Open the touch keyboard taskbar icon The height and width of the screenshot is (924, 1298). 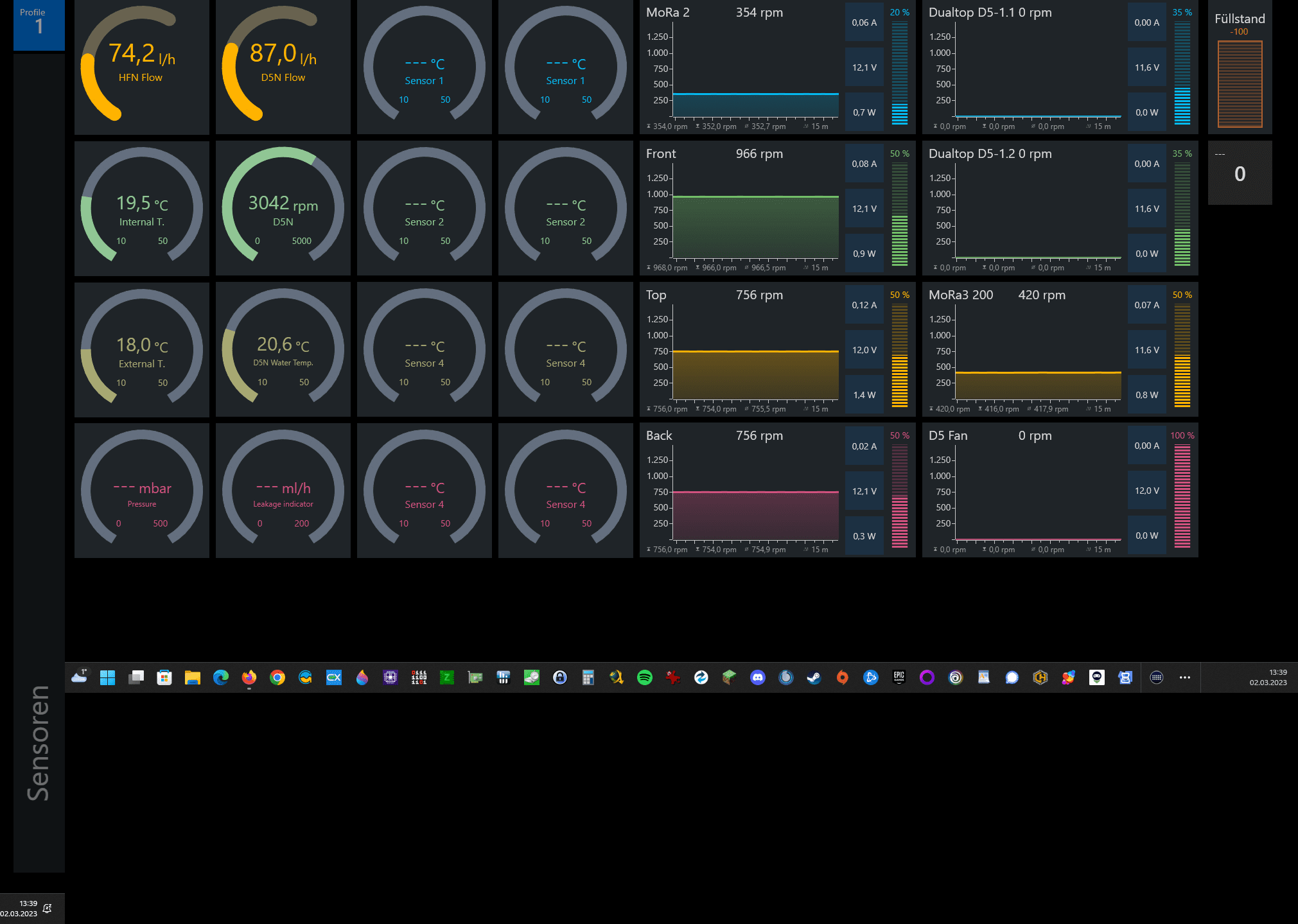pyautogui.click(x=1157, y=677)
